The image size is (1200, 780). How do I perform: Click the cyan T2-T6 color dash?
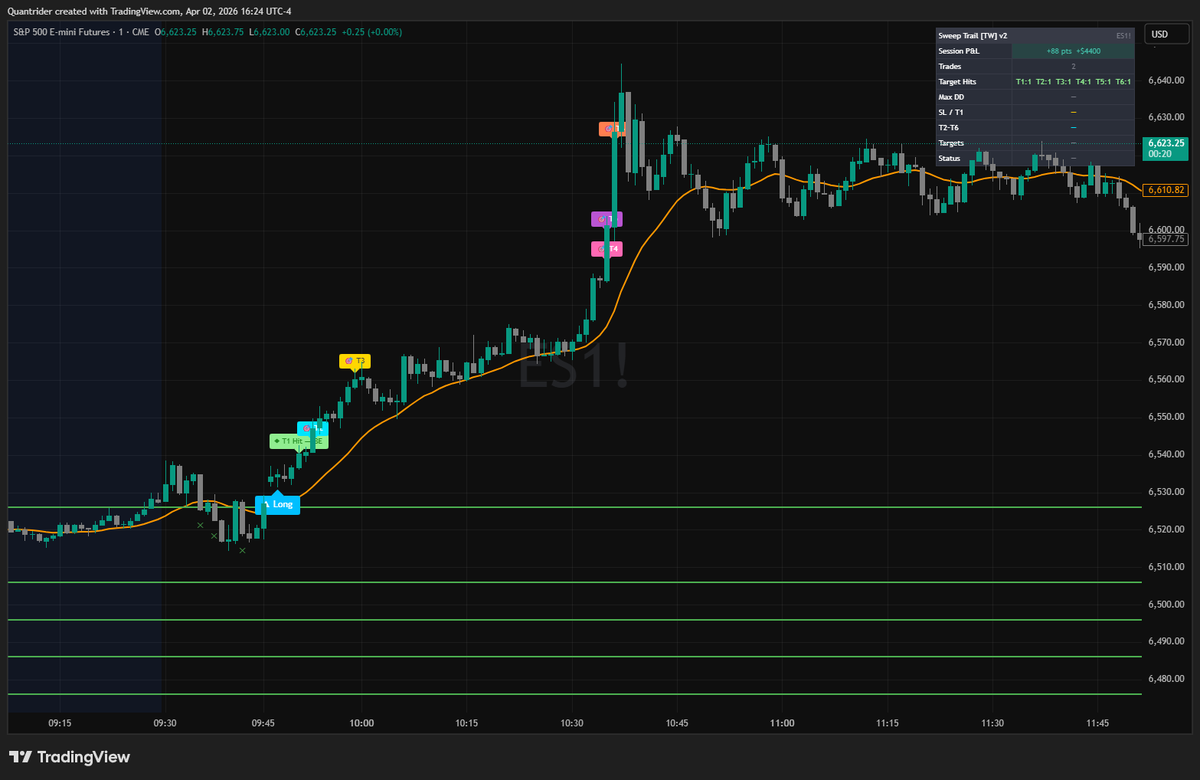coord(1073,127)
